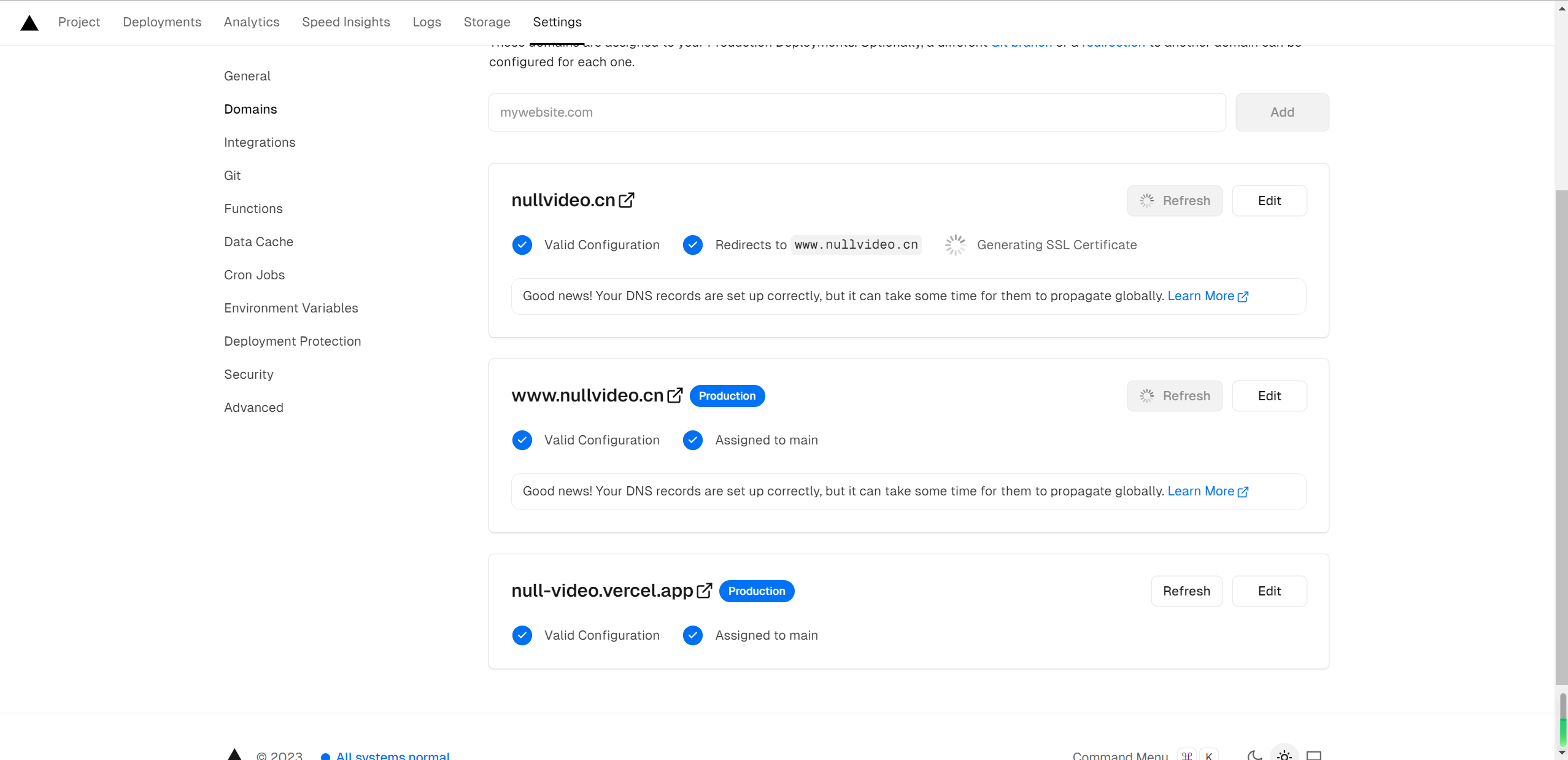Click Add domain button
The image size is (1568, 760).
pyautogui.click(x=1282, y=112)
